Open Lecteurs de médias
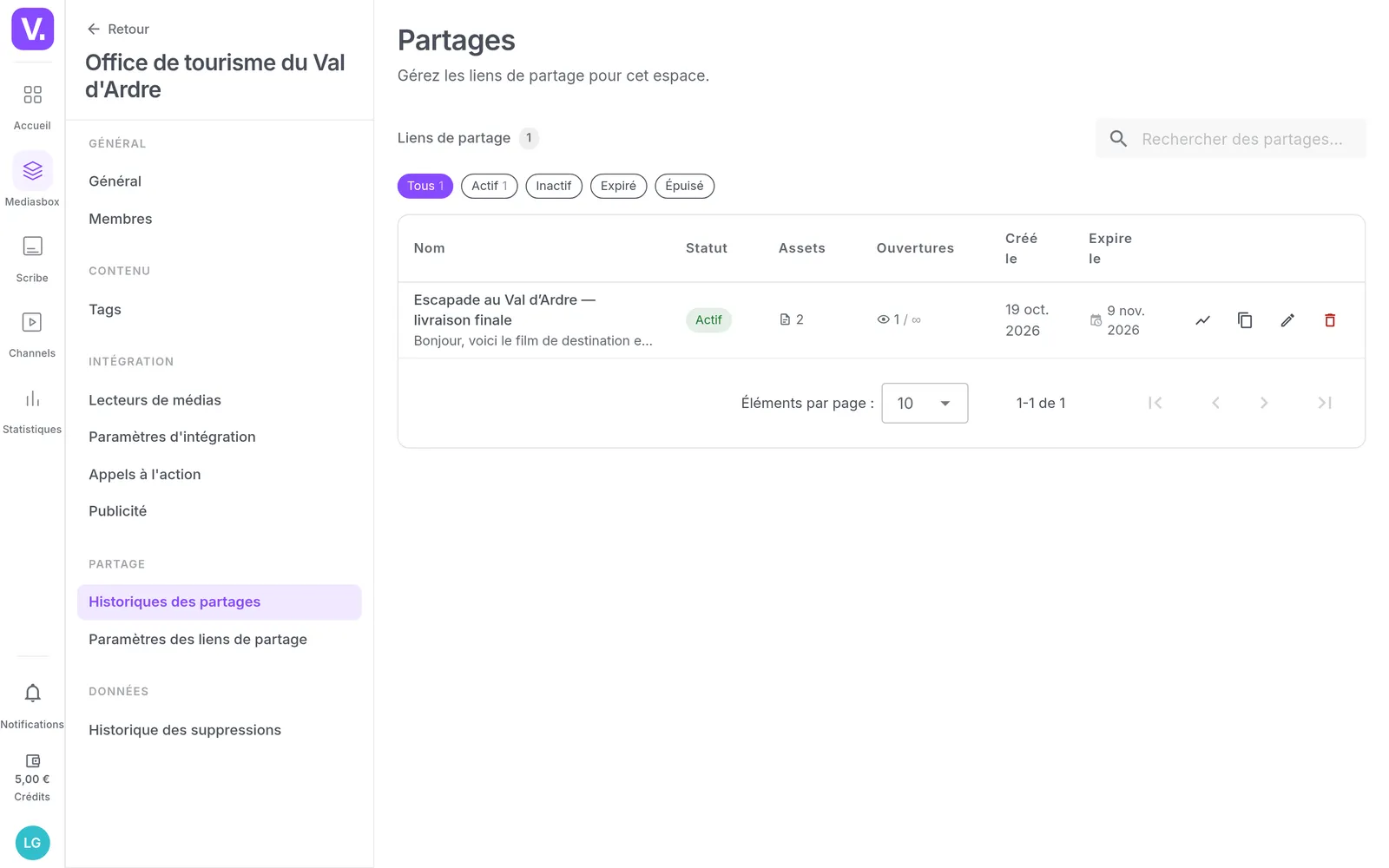The image size is (1389, 868). (219, 400)
